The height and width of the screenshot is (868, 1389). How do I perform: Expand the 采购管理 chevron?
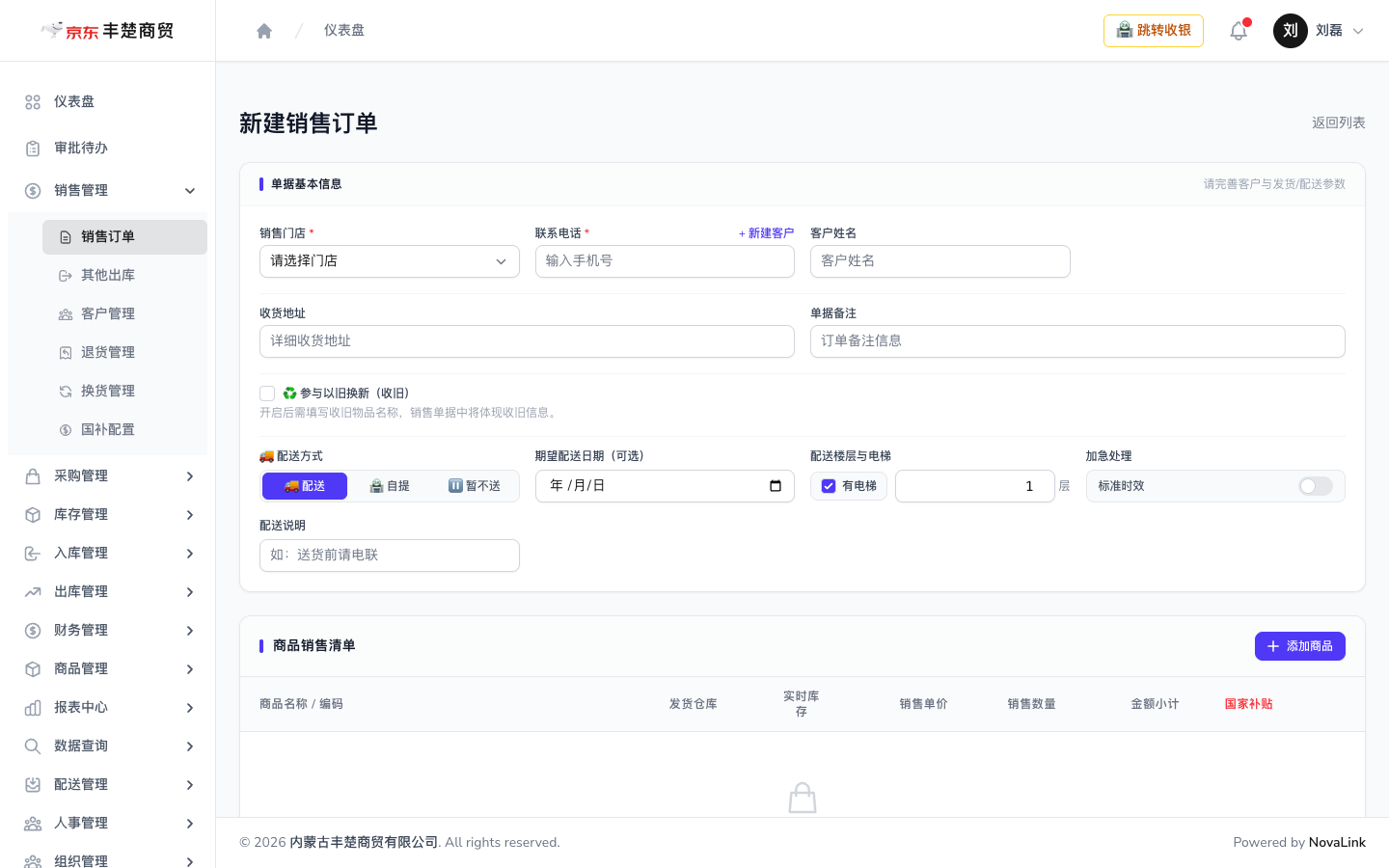click(190, 476)
